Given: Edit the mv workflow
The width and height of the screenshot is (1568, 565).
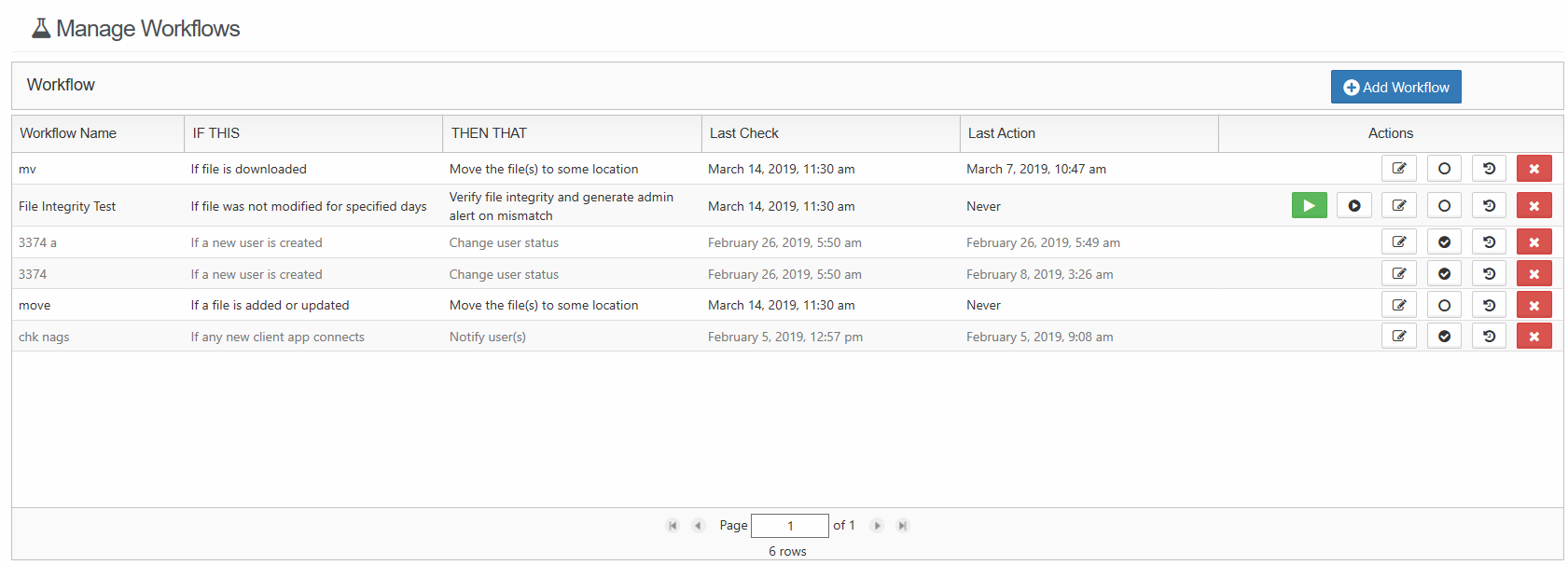Looking at the screenshot, I should (1398, 168).
